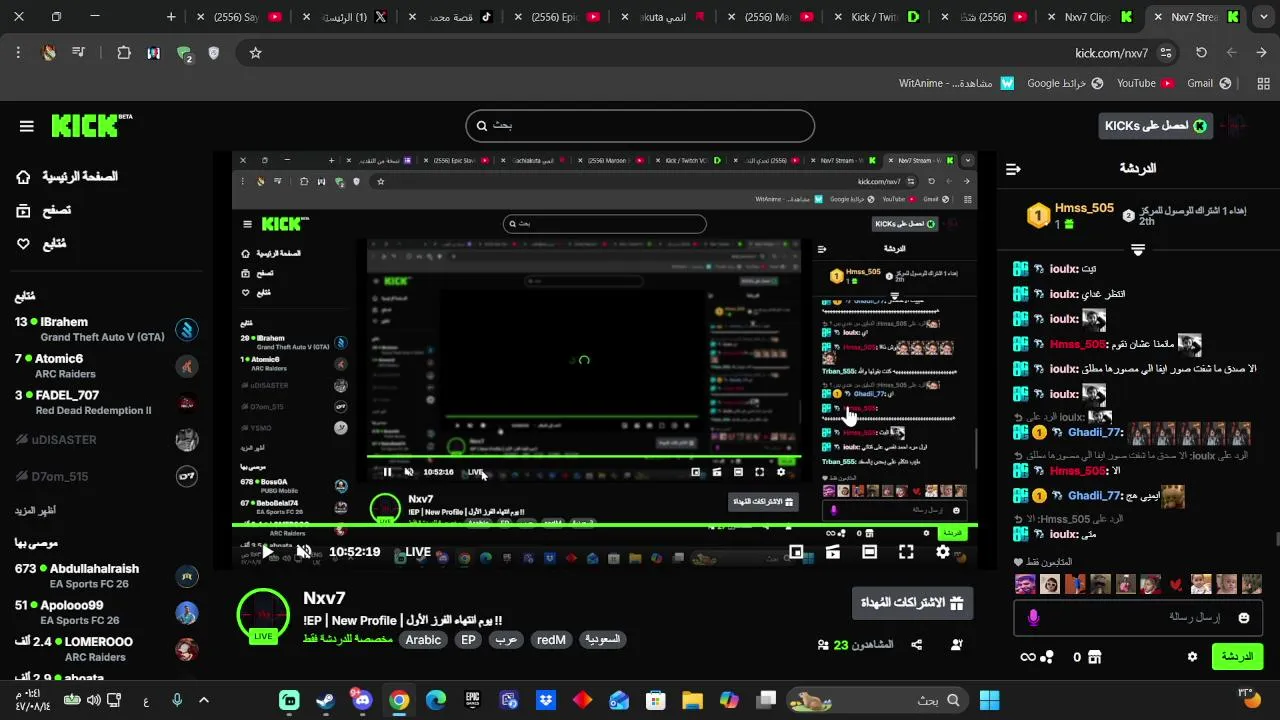This screenshot has width=1280, height=720.
Task: Open the تصفح browse section
Action: pos(44,210)
